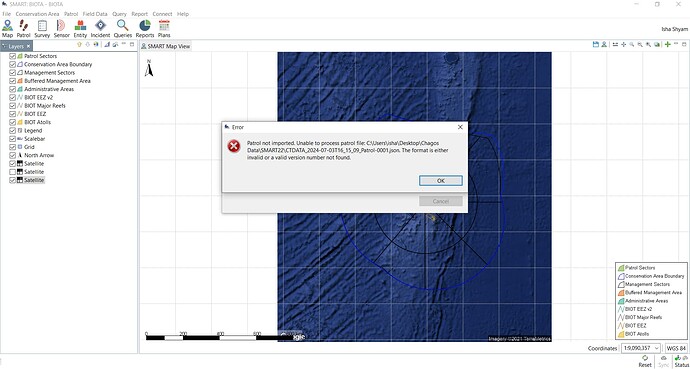Open the Survey toolbar icon
Image resolution: width=690 pixels, height=369 pixels.
coord(42,29)
